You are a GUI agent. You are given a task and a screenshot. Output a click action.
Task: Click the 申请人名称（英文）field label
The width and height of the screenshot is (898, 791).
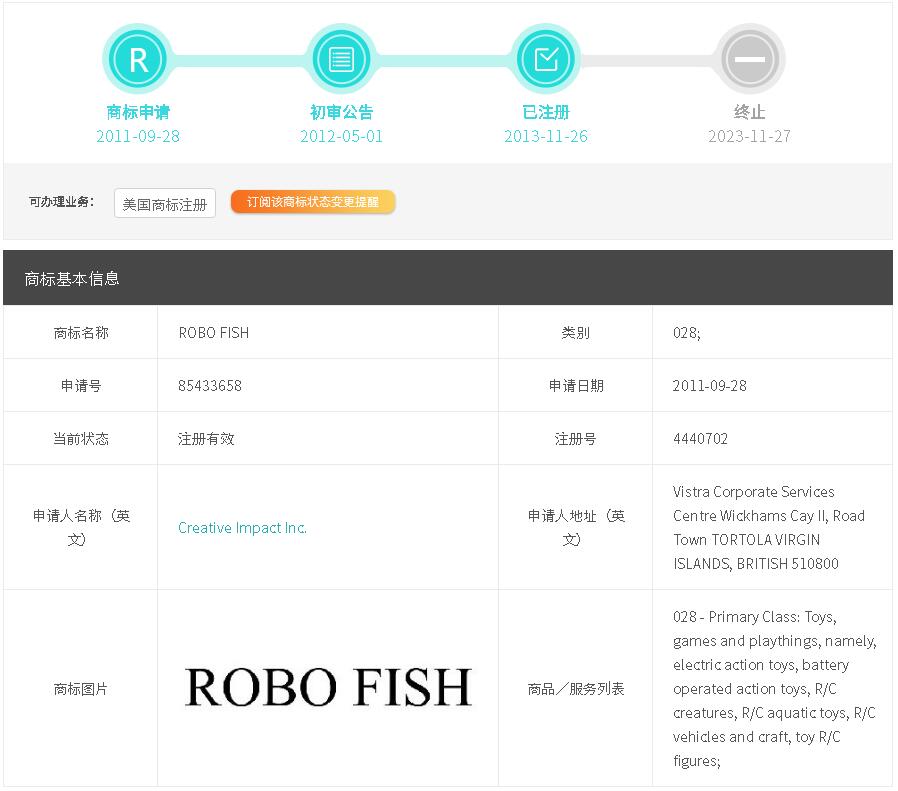81,528
